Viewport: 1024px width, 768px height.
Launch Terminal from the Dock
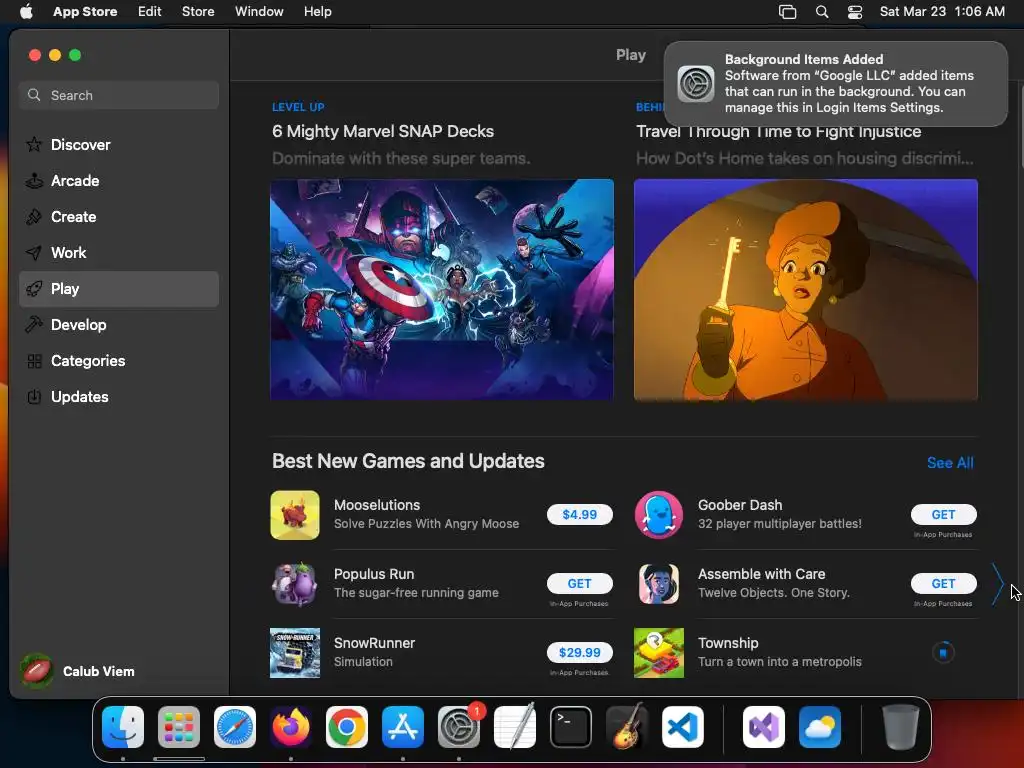coord(571,727)
